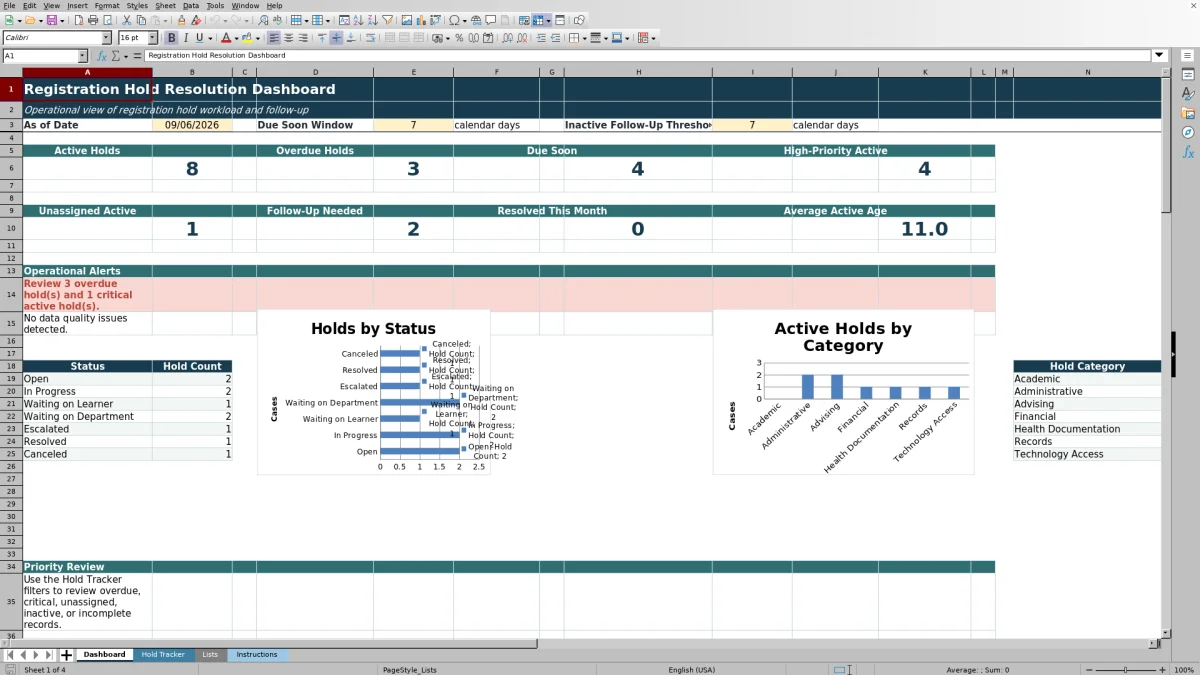Click the Clear Direct Formatting icon
Image resolution: width=1200 pixels, height=675 pixels.
point(195,20)
